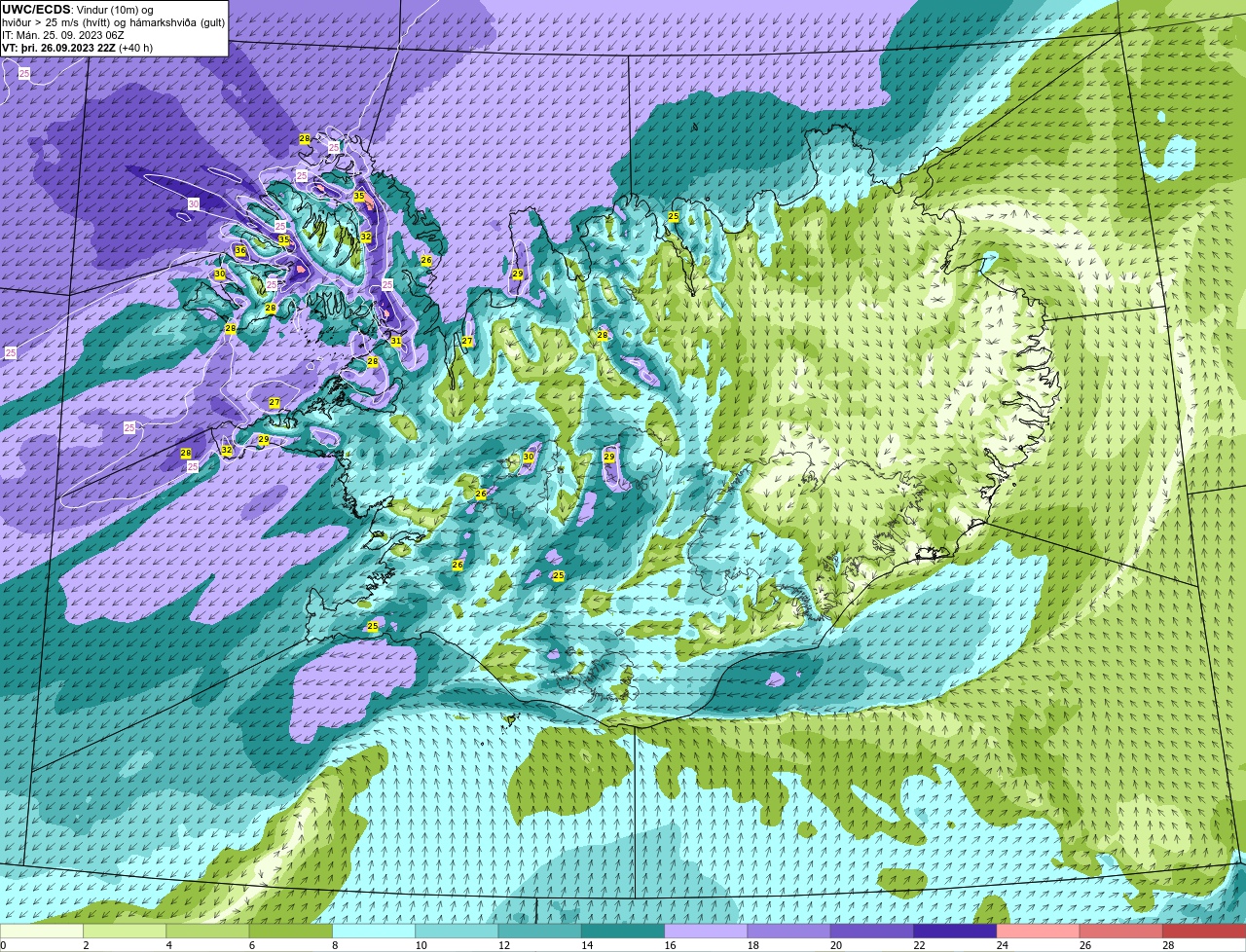Select the lavender 16–18 legend swatch
Viewport: 1246px width, 952px height.
click(706, 931)
